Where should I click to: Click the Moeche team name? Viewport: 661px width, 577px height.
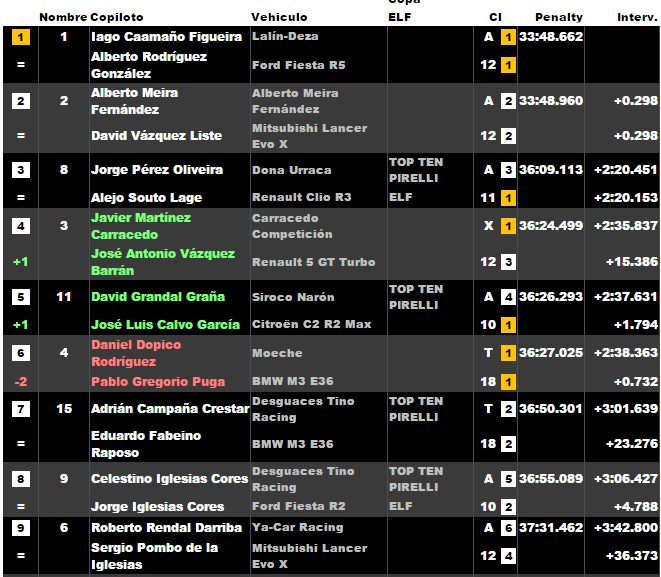pyautogui.click(x=277, y=353)
